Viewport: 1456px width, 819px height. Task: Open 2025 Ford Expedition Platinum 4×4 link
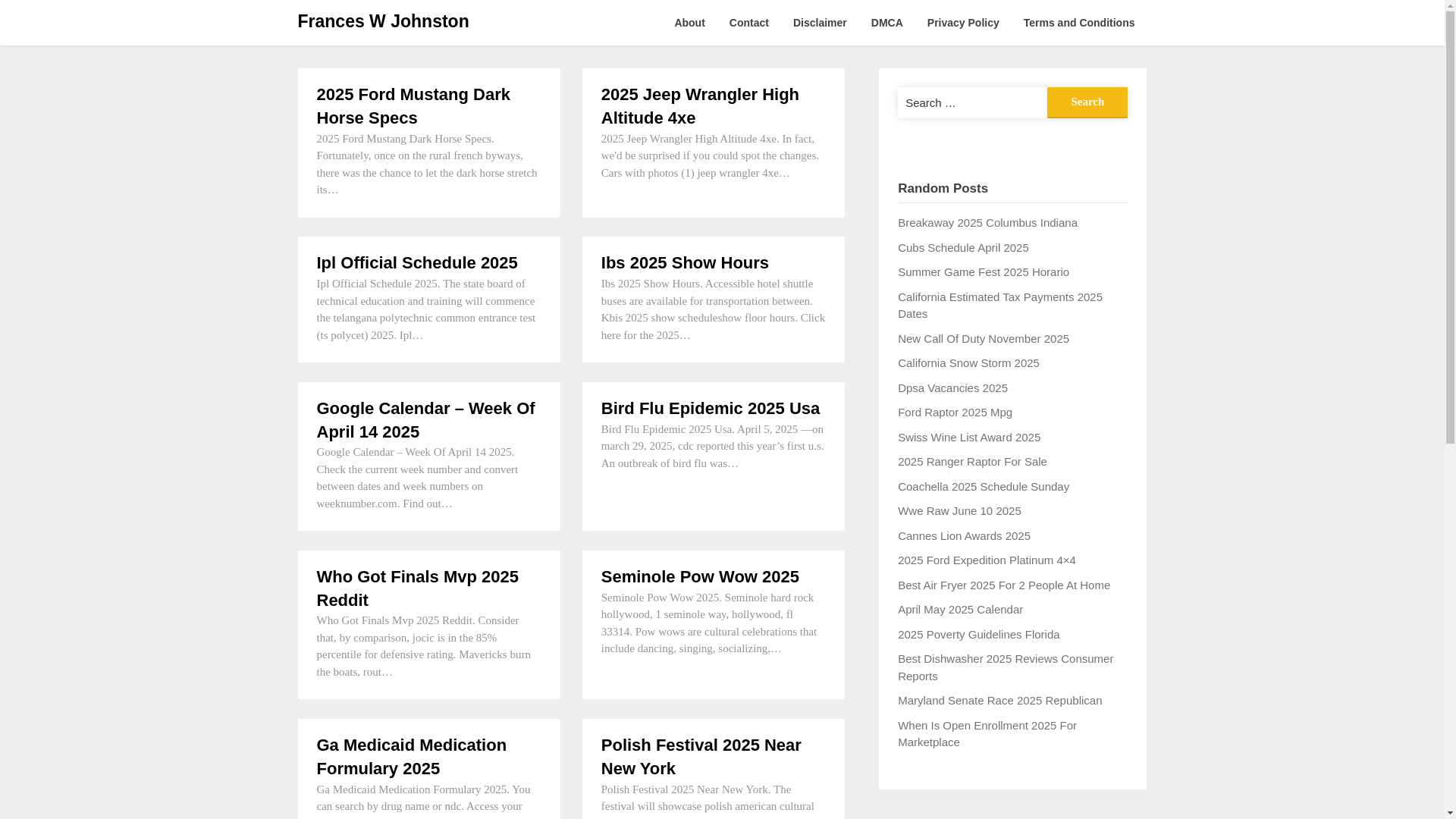(987, 560)
